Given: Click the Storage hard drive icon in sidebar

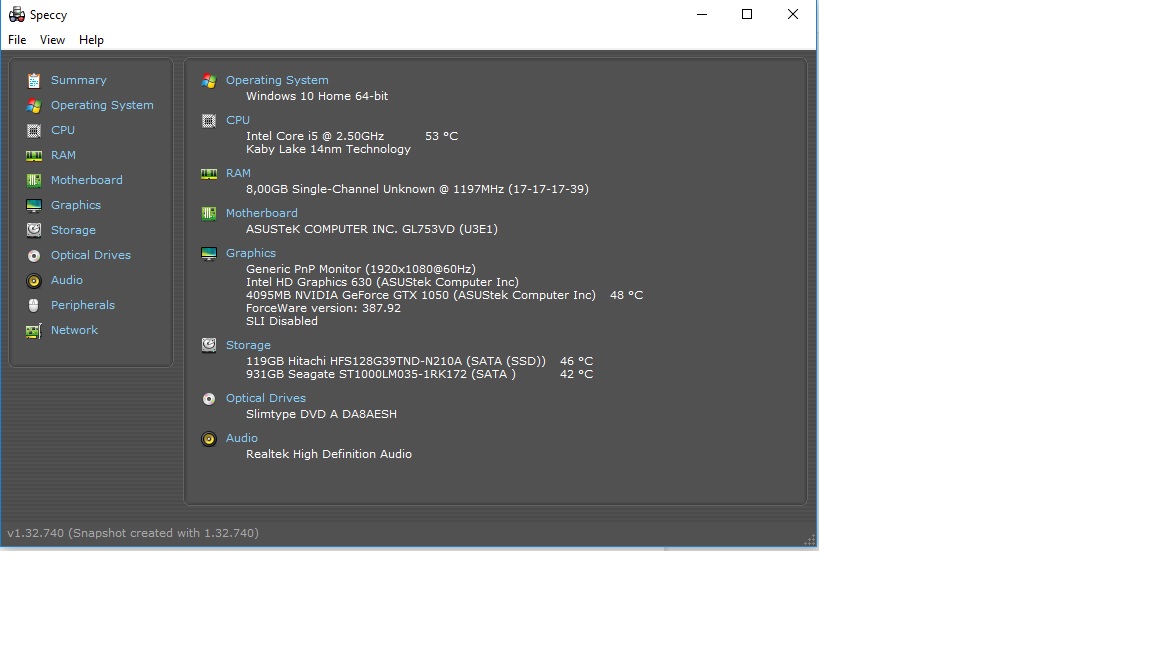Looking at the screenshot, I should [x=34, y=231].
